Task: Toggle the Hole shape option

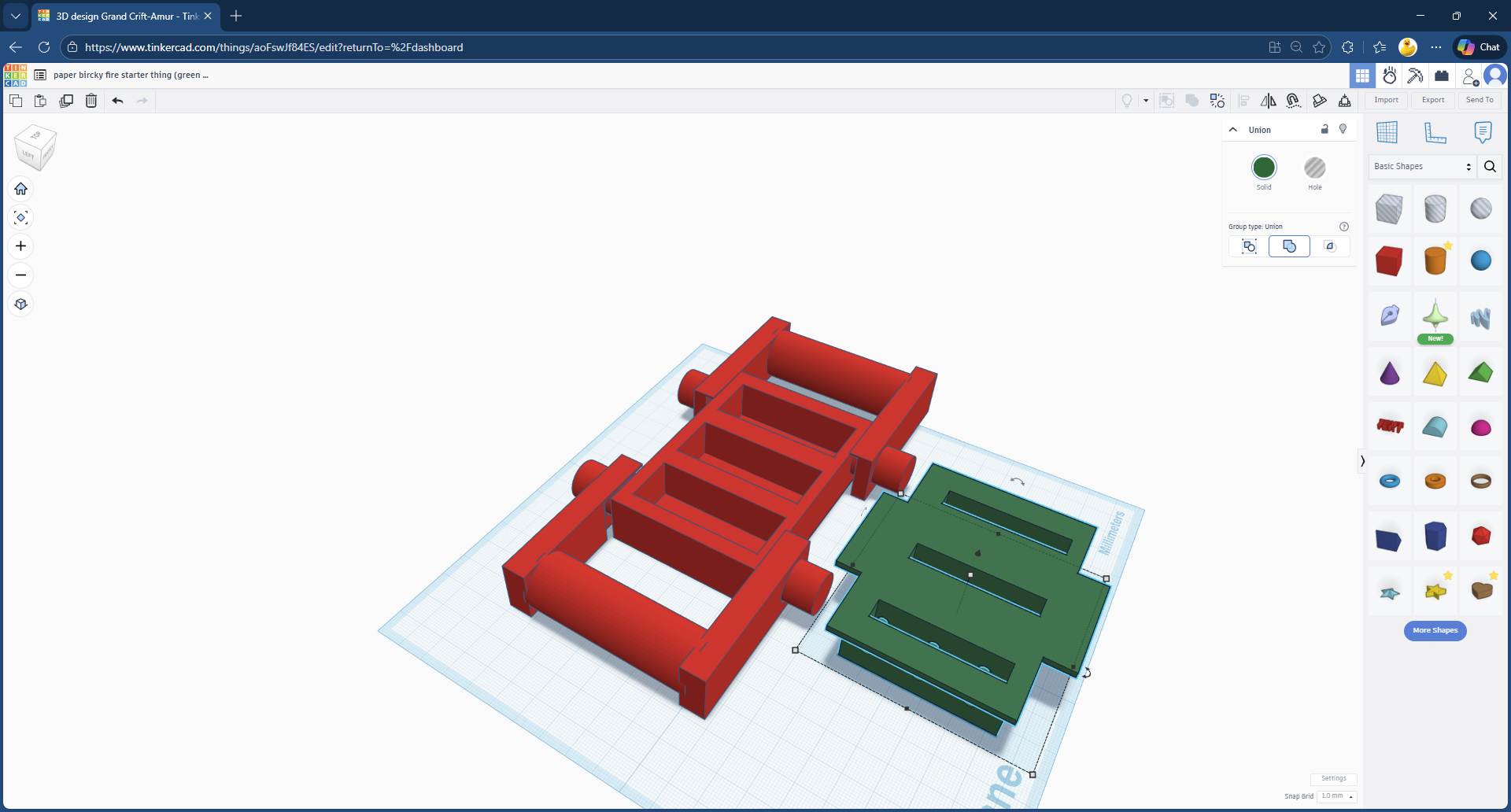Action: click(1315, 168)
